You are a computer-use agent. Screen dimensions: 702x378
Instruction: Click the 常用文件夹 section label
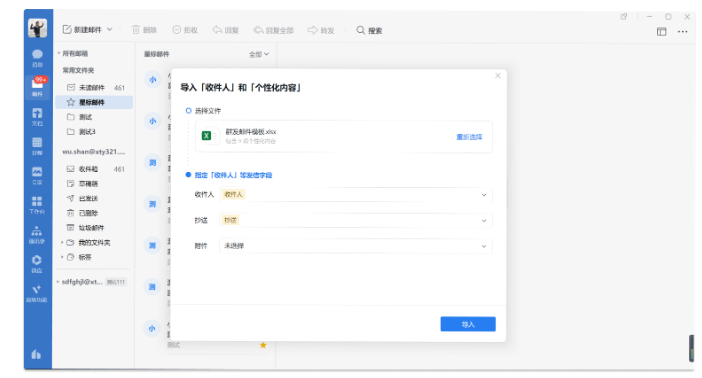pos(78,70)
